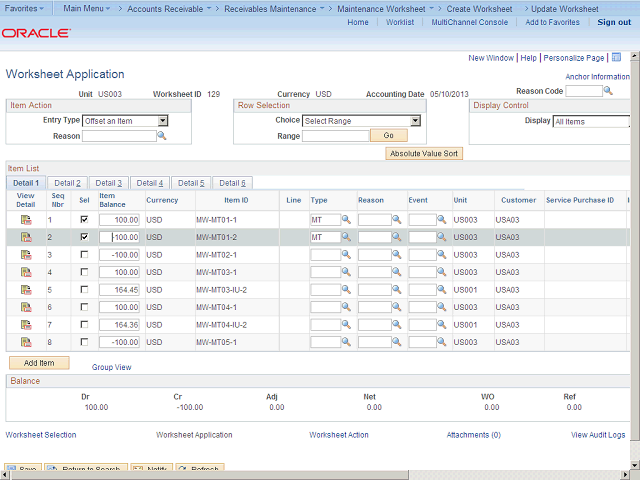Click Event lookup icon in row 3

(x=442, y=255)
